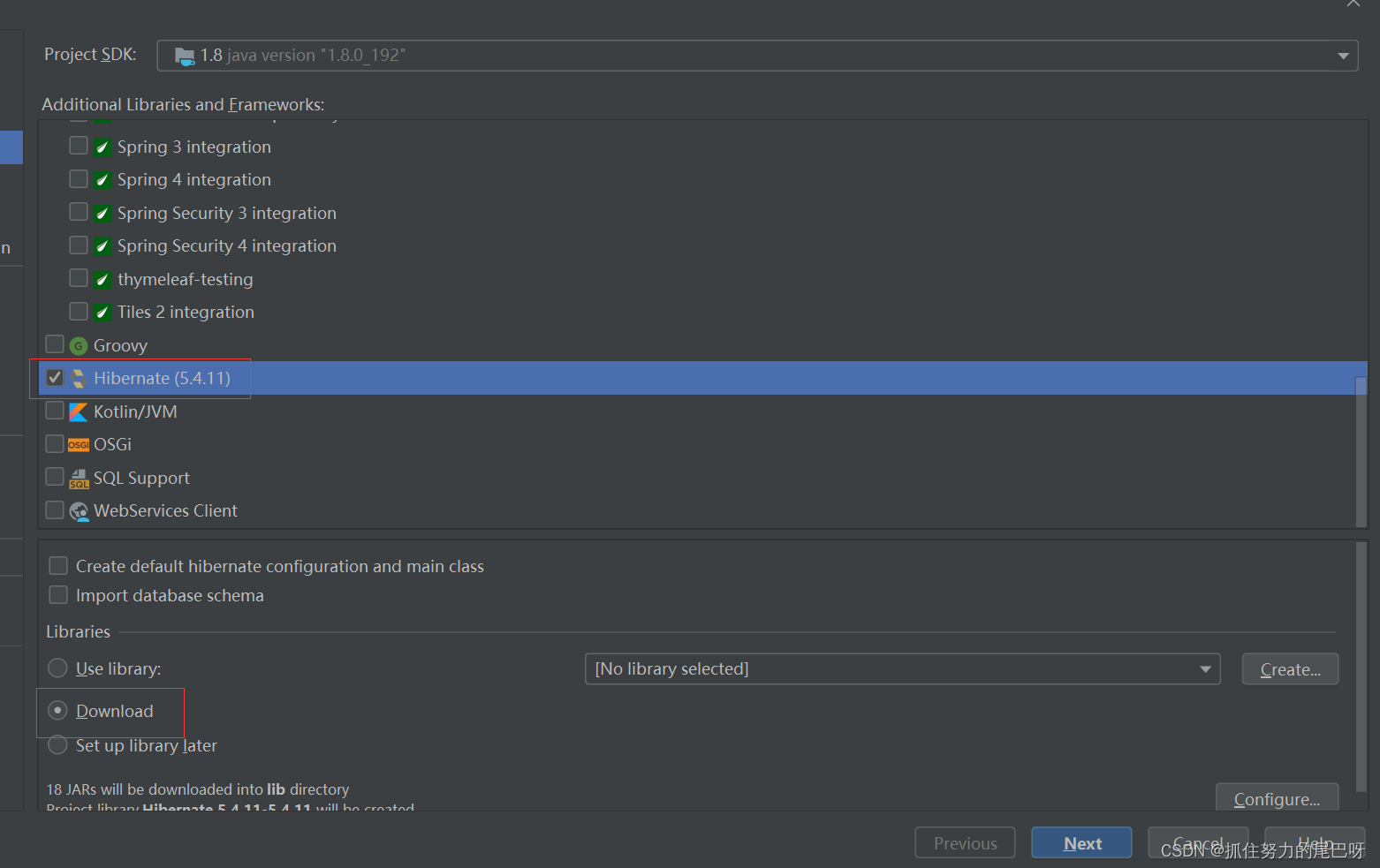Close the dialog with the X button
The width and height of the screenshot is (1380, 868).
[1353, 4]
